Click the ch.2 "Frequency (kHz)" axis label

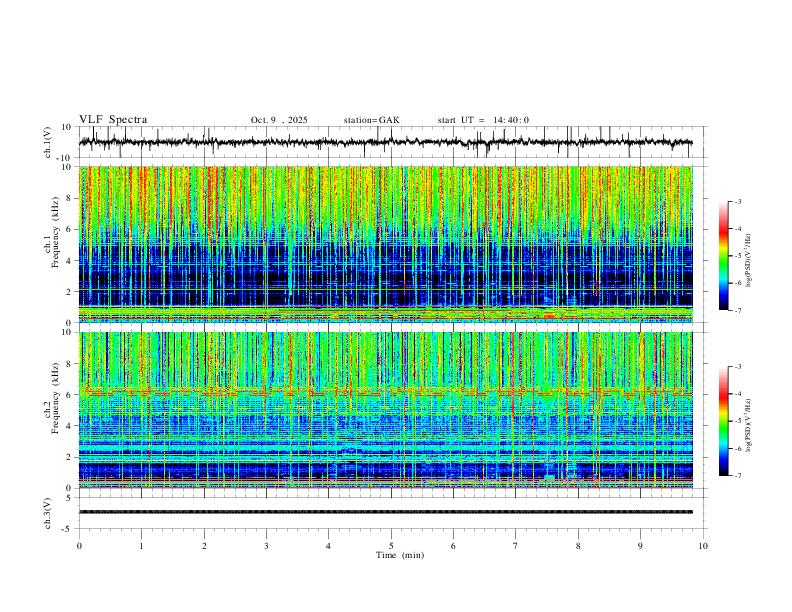click(55, 398)
